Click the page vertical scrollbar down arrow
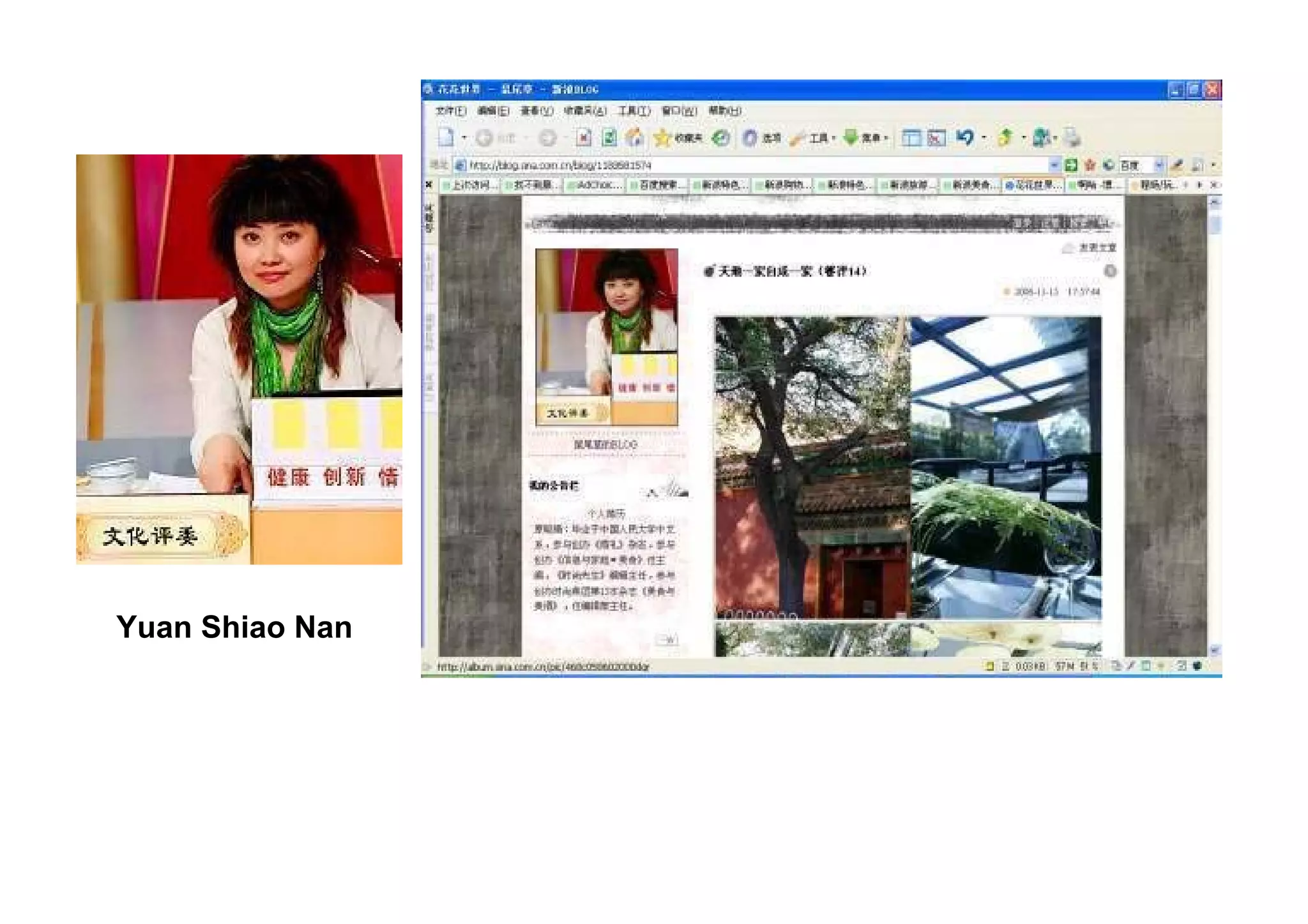The width and height of the screenshot is (1308, 924). pos(1214,651)
